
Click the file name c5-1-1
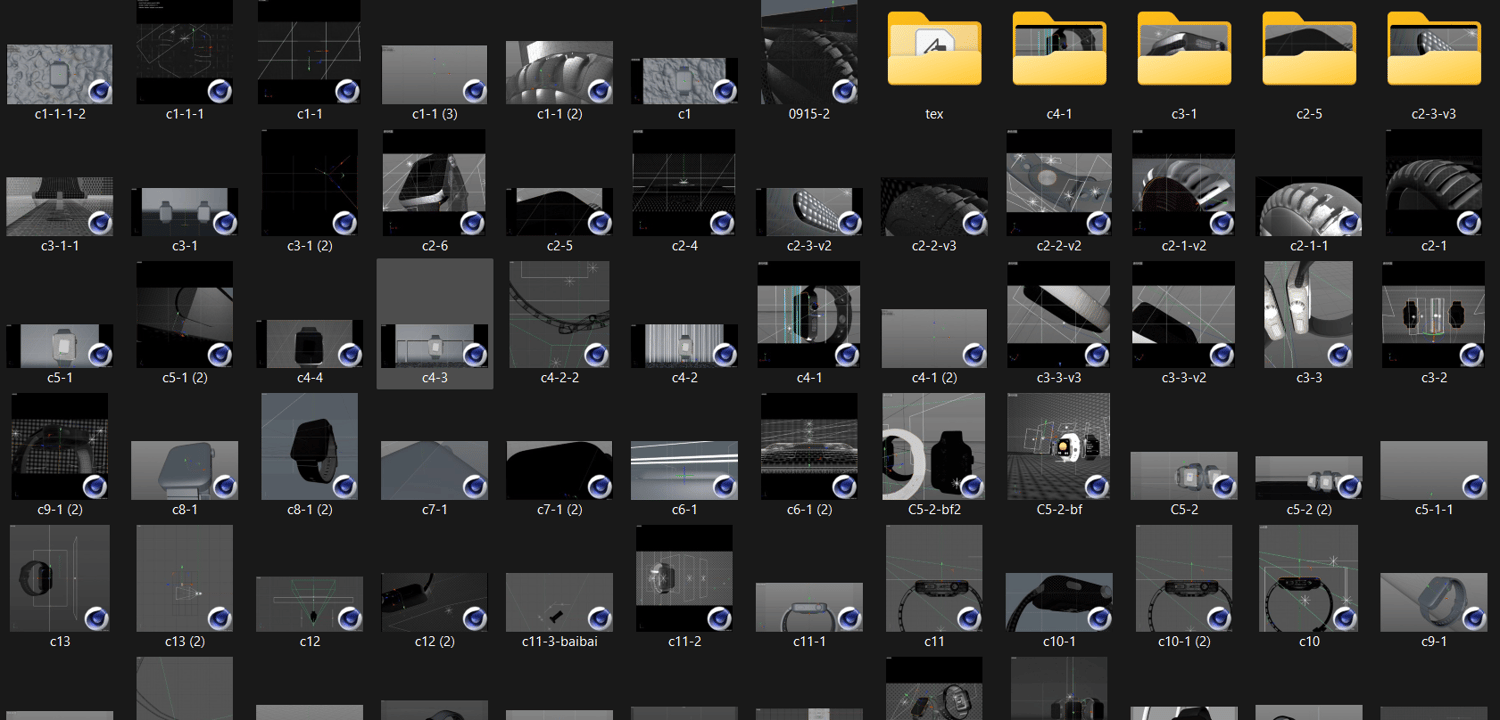(x=1434, y=510)
